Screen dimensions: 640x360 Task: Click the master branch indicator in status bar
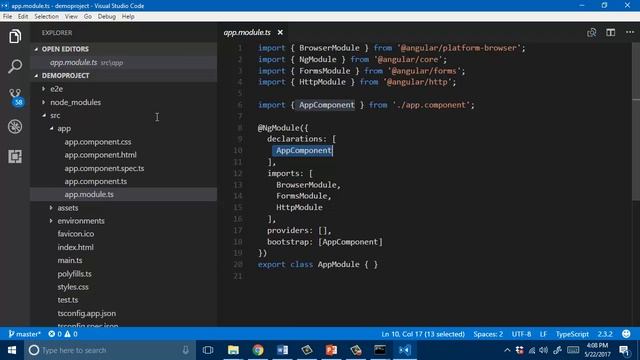point(24,334)
